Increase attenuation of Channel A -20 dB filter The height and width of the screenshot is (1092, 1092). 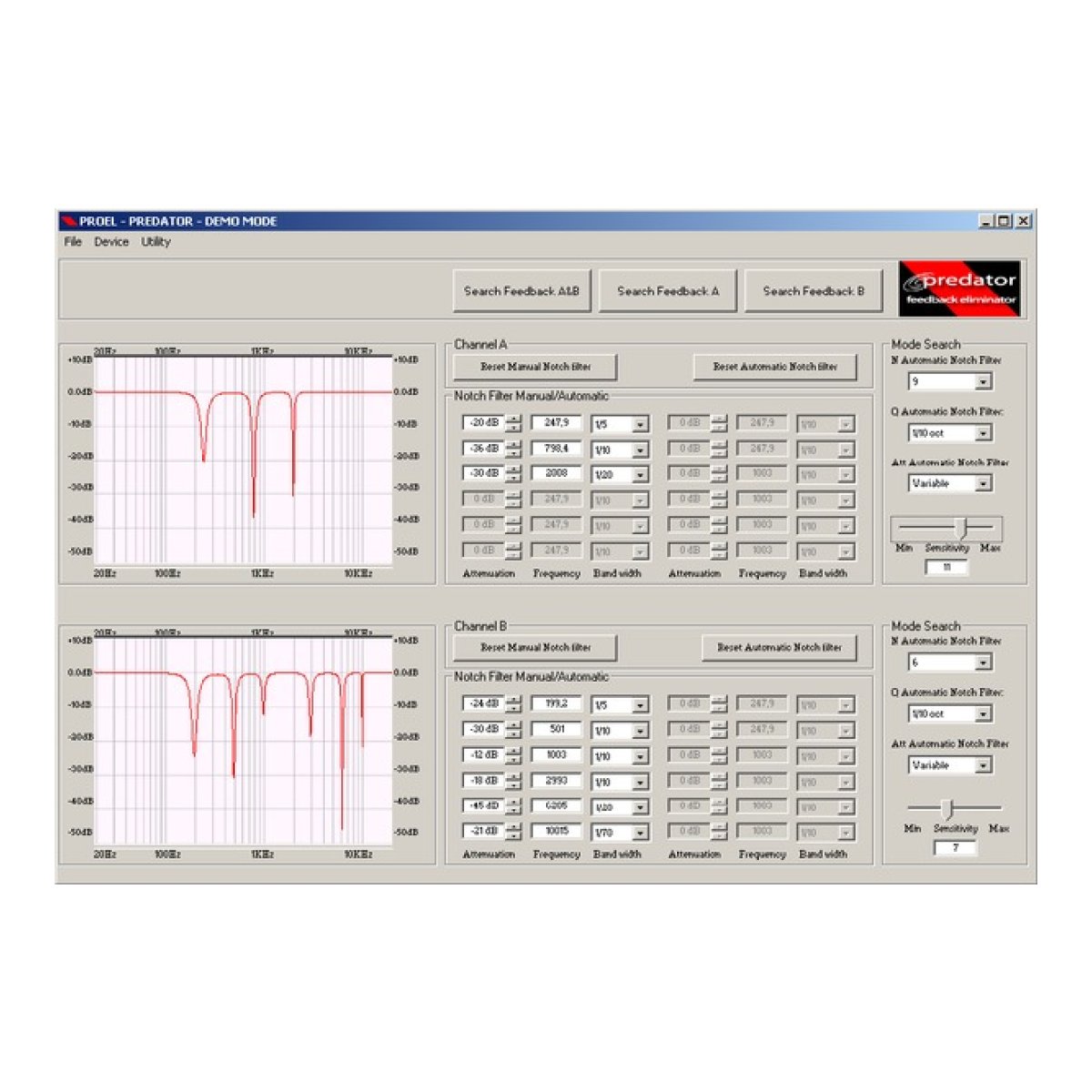pos(514,419)
